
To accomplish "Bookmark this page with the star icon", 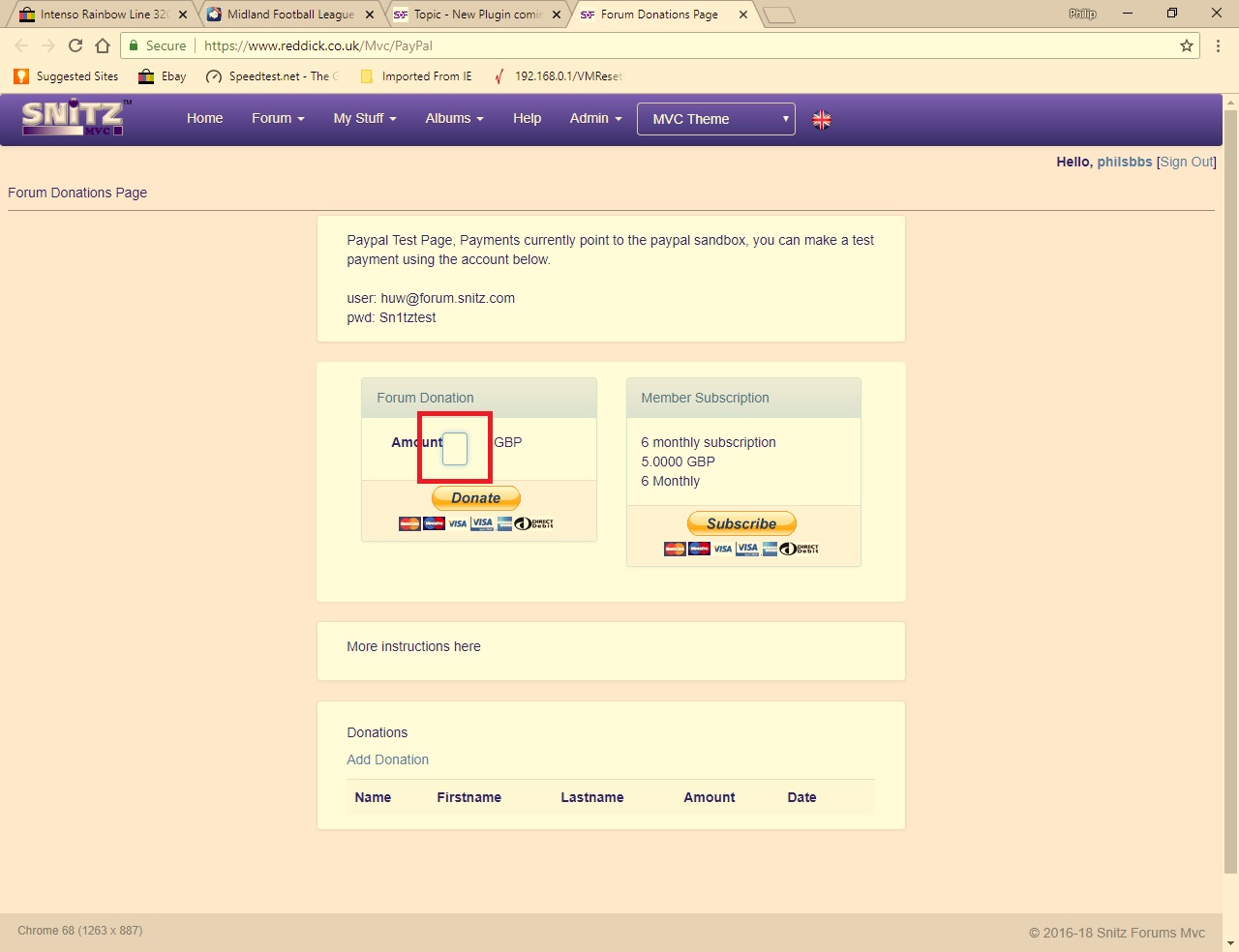I will [x=1186, y=45].
